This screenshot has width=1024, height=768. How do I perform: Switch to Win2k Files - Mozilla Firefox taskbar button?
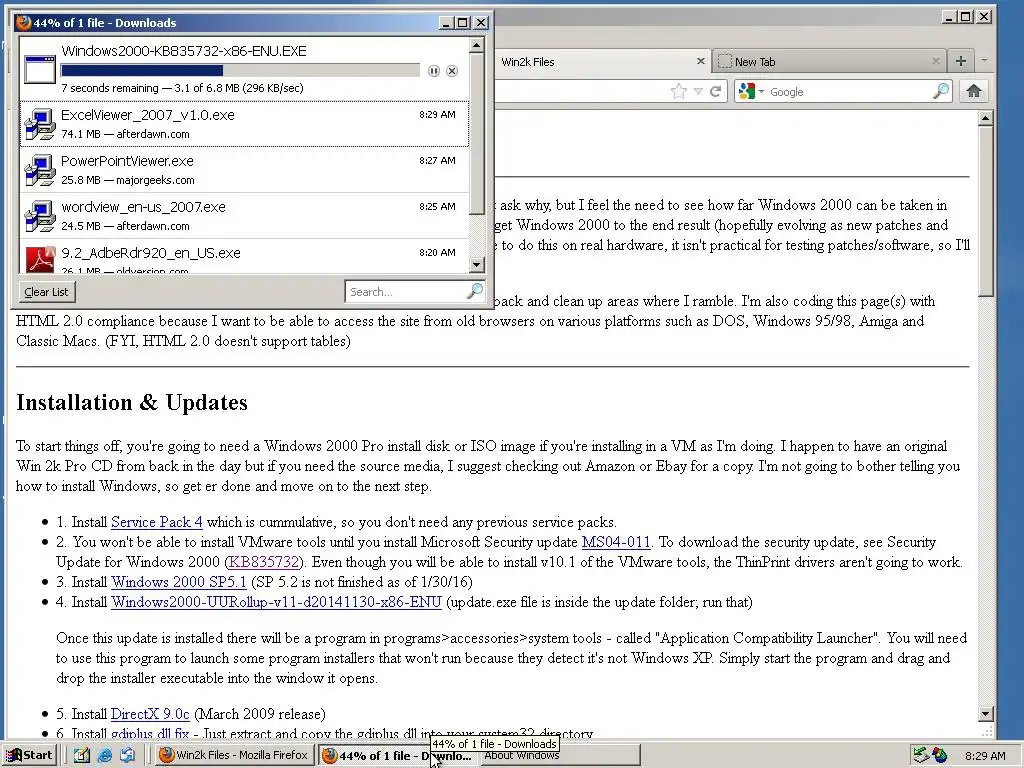[234, 756]
